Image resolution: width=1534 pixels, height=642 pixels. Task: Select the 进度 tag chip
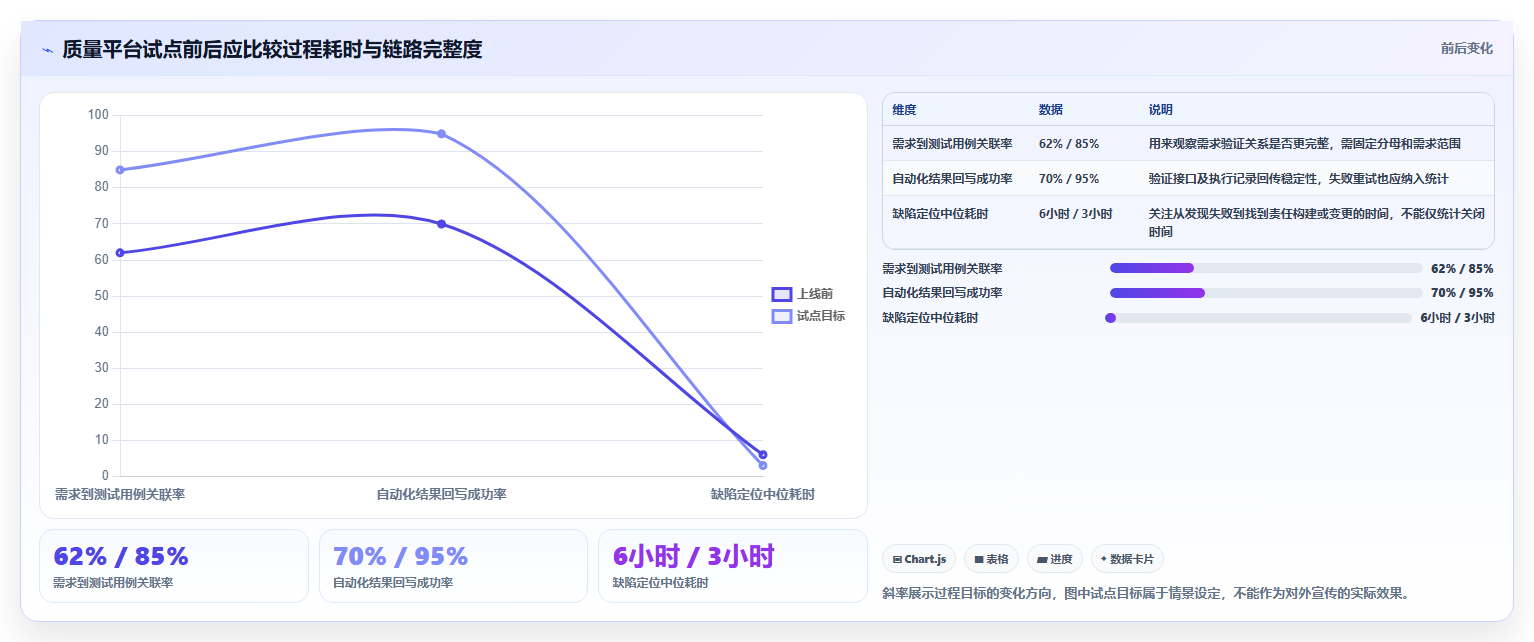[x=1055, y=559]
